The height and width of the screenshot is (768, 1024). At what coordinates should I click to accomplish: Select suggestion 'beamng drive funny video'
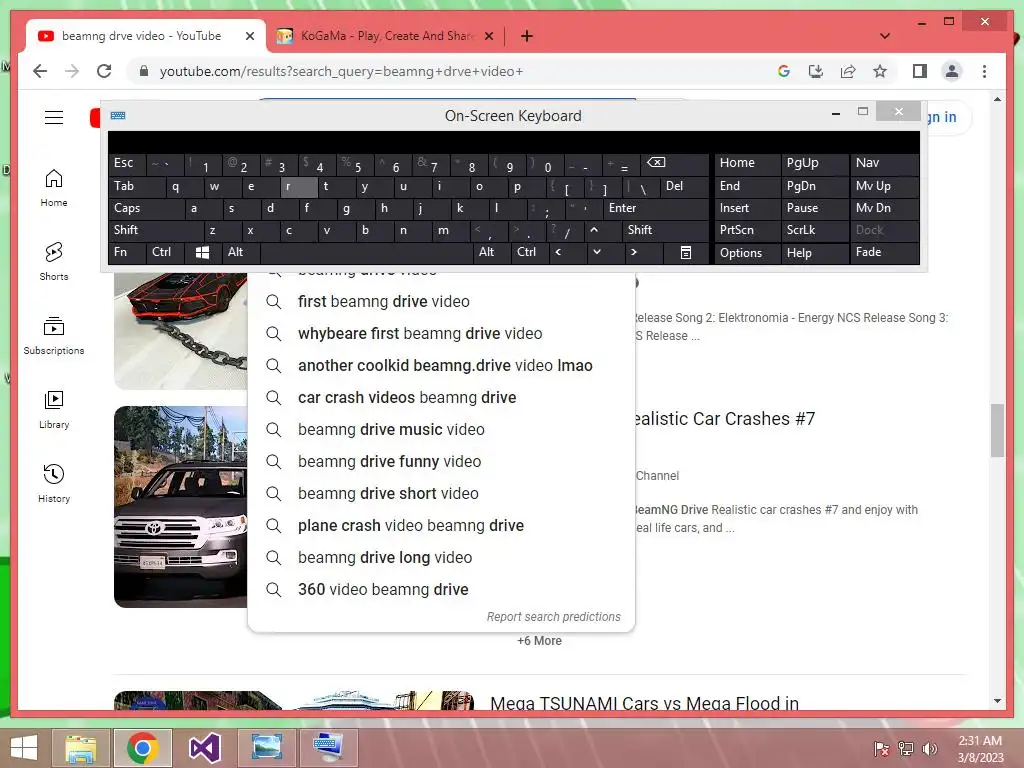coord(441,462)
